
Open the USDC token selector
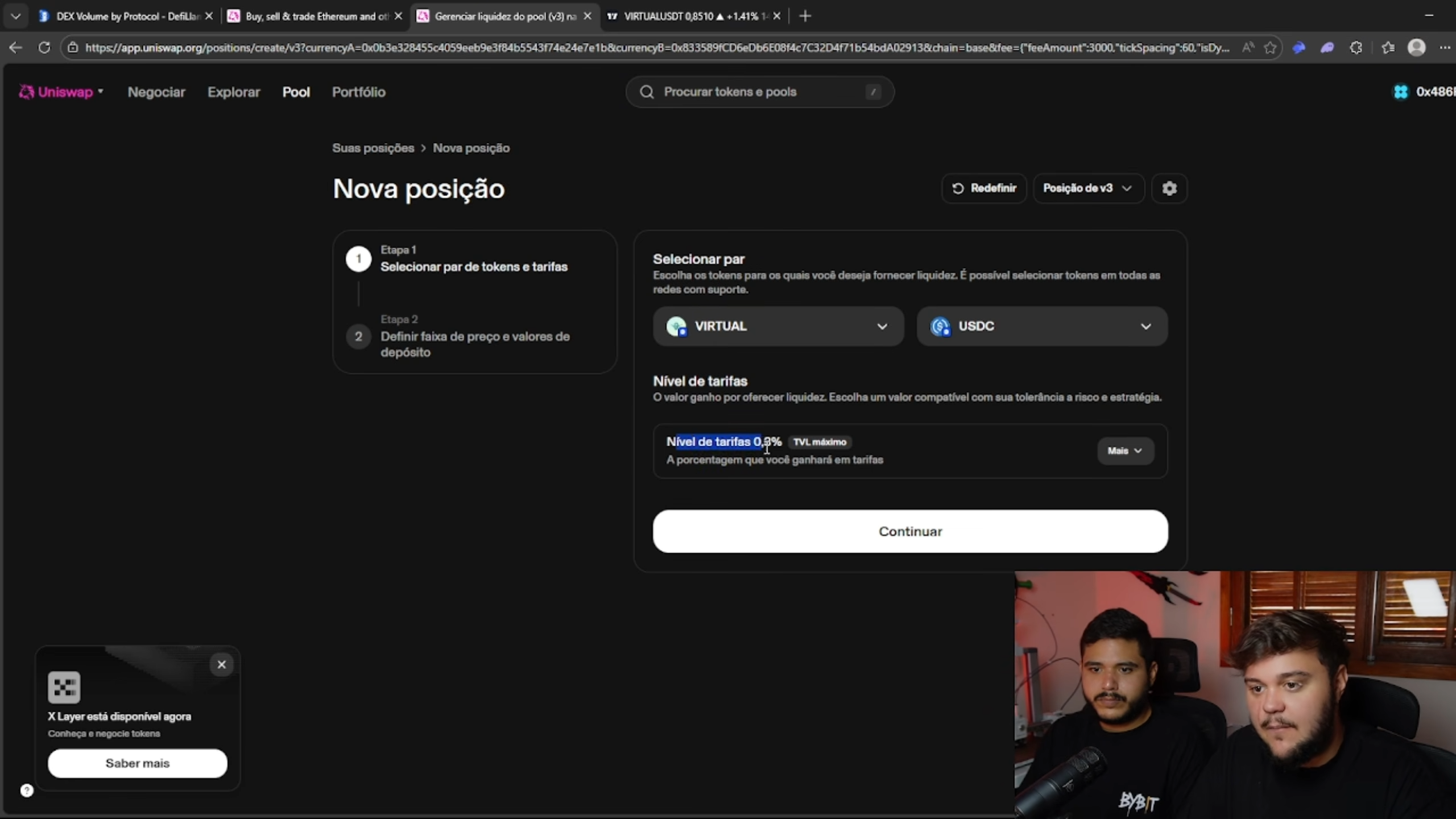(x=1042, y=326)
